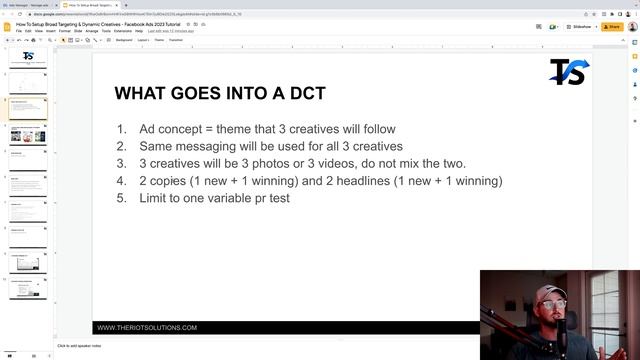Click the Zoom magnifier icon
The image size is (640, 360).
[50, 40]
